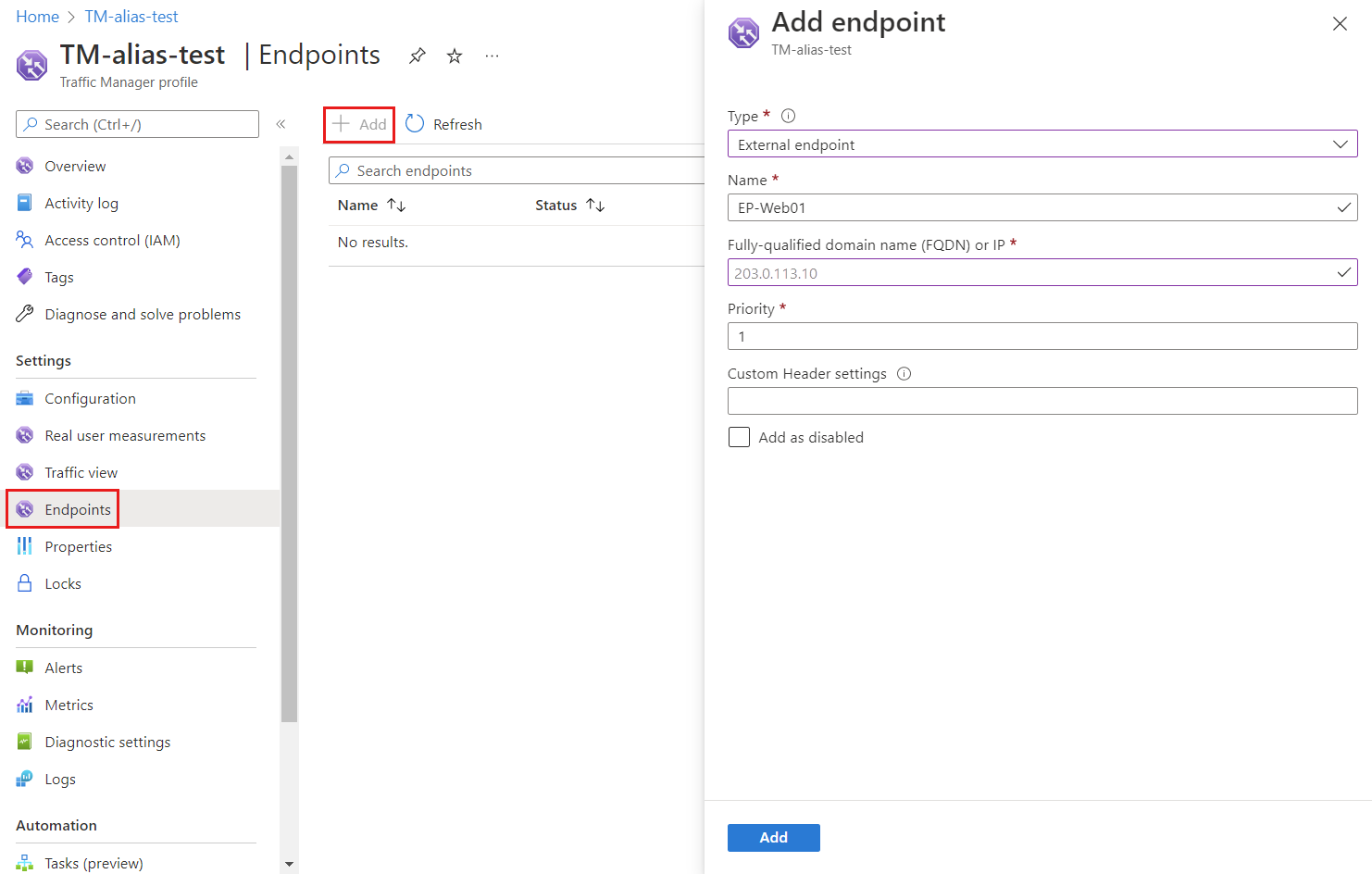Mark profile as favorite with star icon
The height and width of the screenshot is (874, 1372).
(455, 56)
